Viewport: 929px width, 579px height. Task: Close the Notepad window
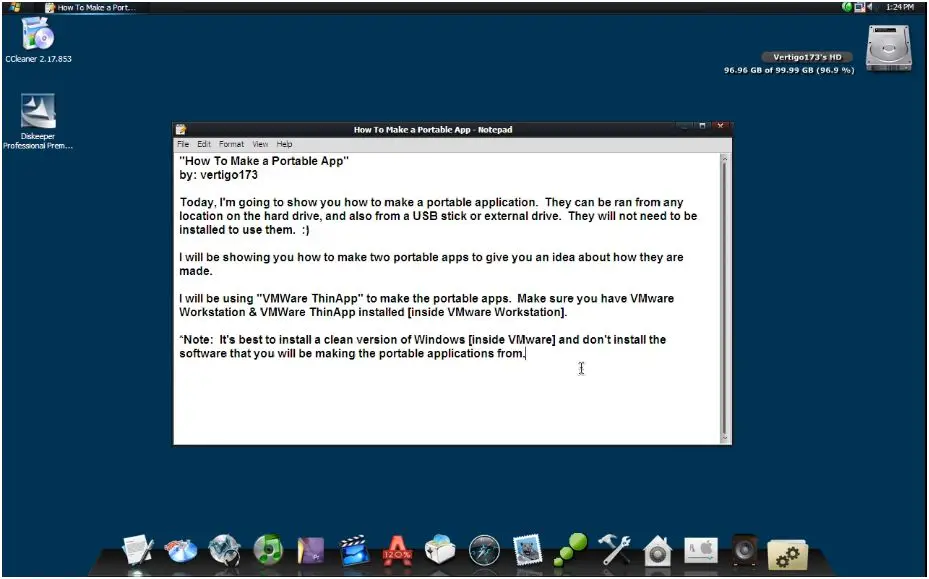(x=720, y=126)
